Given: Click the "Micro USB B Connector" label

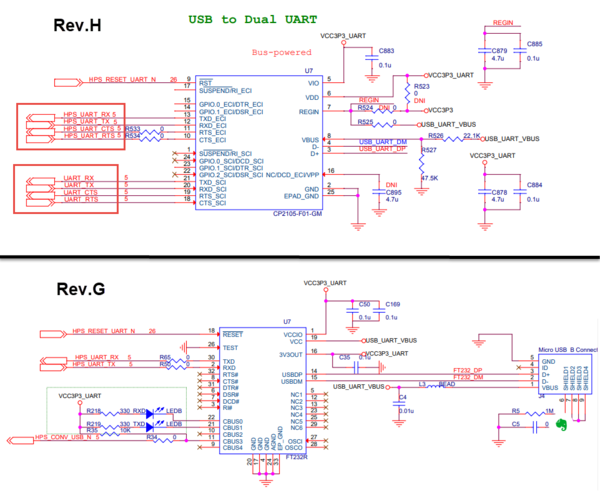Looking at the screenshot, I should coord(568,350).
